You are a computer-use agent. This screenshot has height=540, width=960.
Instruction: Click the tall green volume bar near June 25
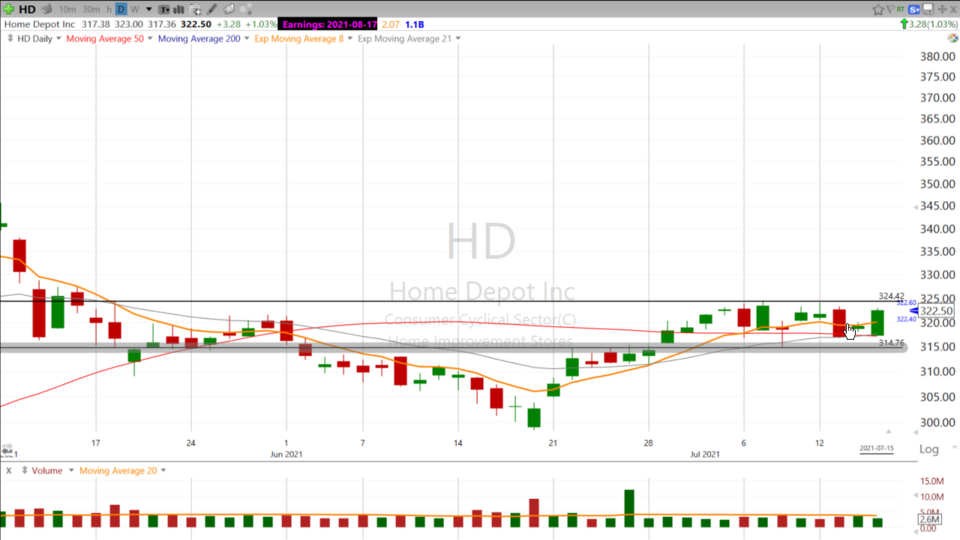(629, 508)
